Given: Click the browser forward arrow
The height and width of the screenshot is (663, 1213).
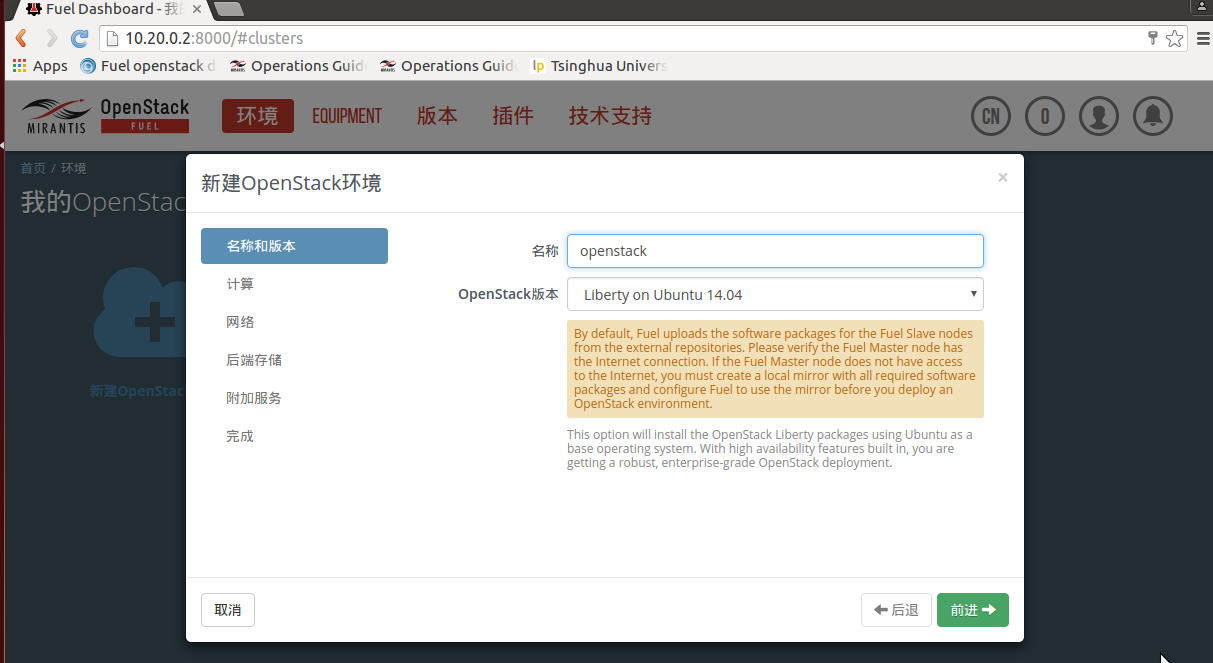Looking at the screenshot, I should (x=51, y=39).
